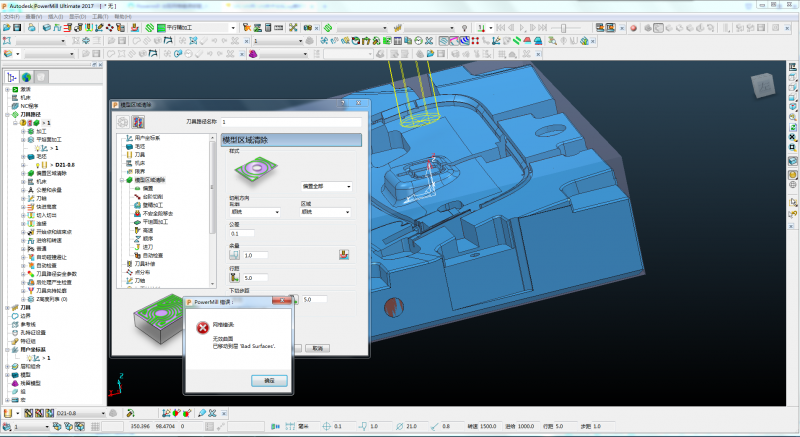800x437 pixels.
Task: Open the 平行精加工 strategy dropdown in toolbar
Action: point(233,28)
